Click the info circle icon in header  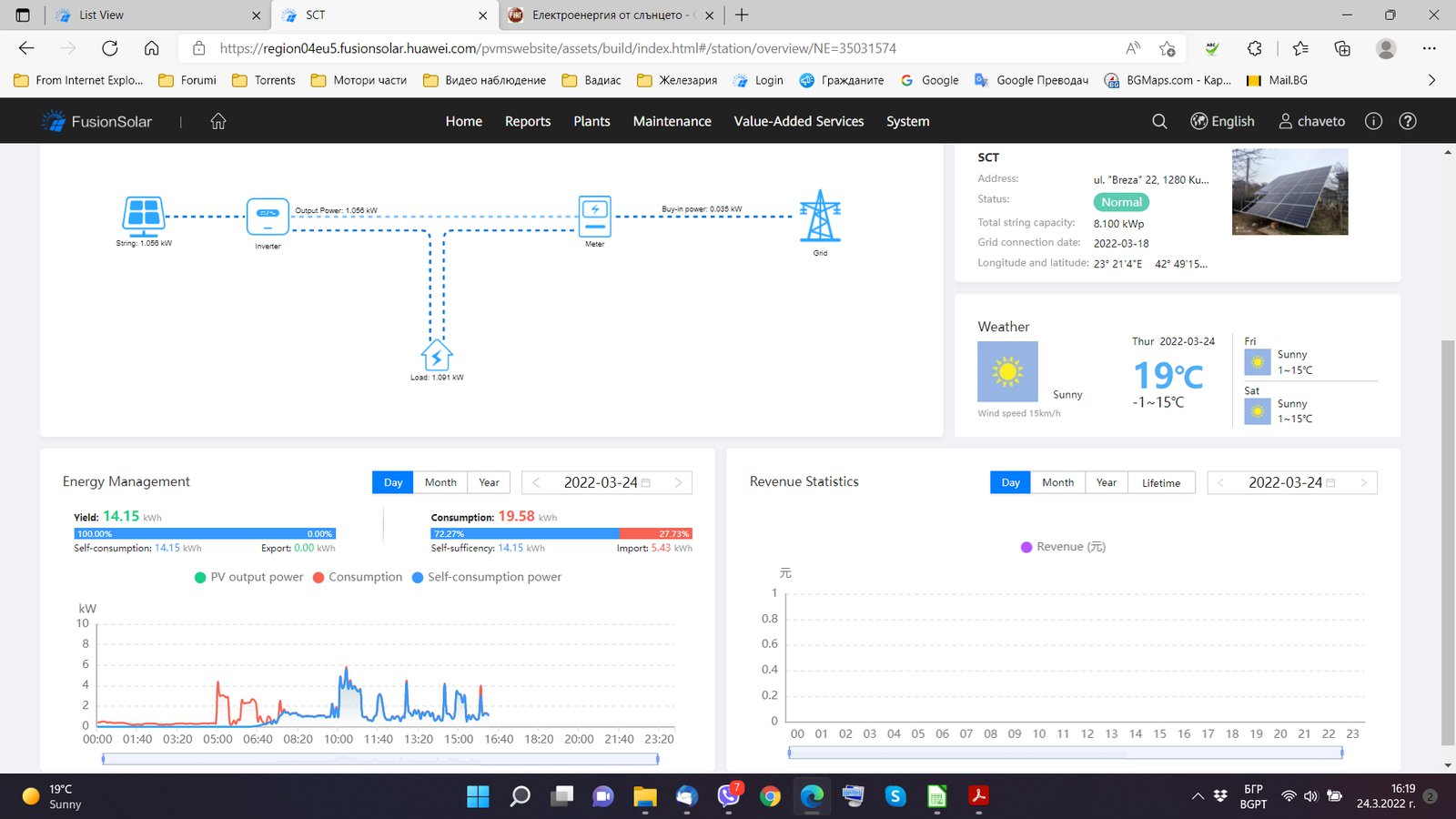(1373, 121)
